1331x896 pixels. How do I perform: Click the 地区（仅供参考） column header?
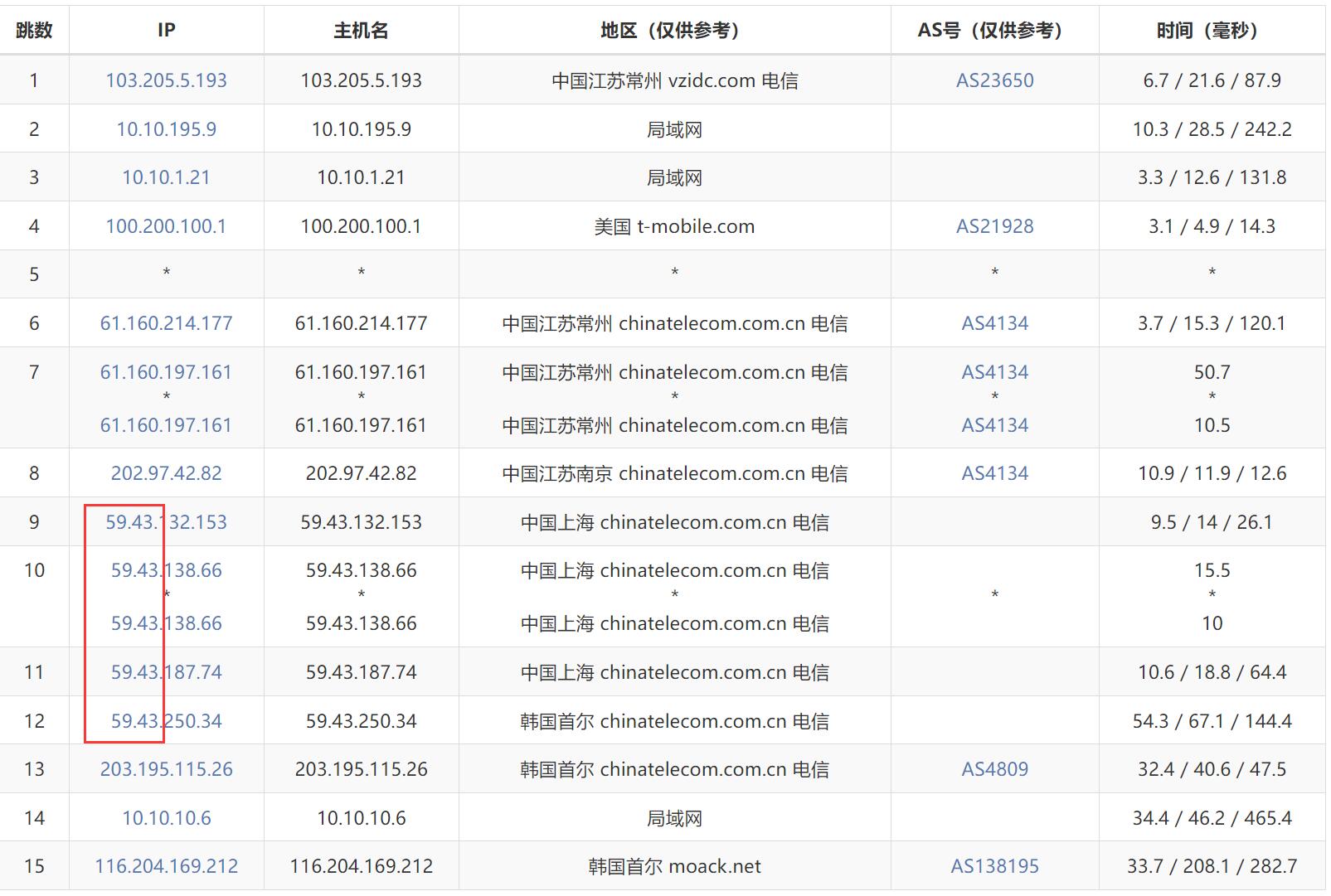pyautogui.click(x=674, y=30)
